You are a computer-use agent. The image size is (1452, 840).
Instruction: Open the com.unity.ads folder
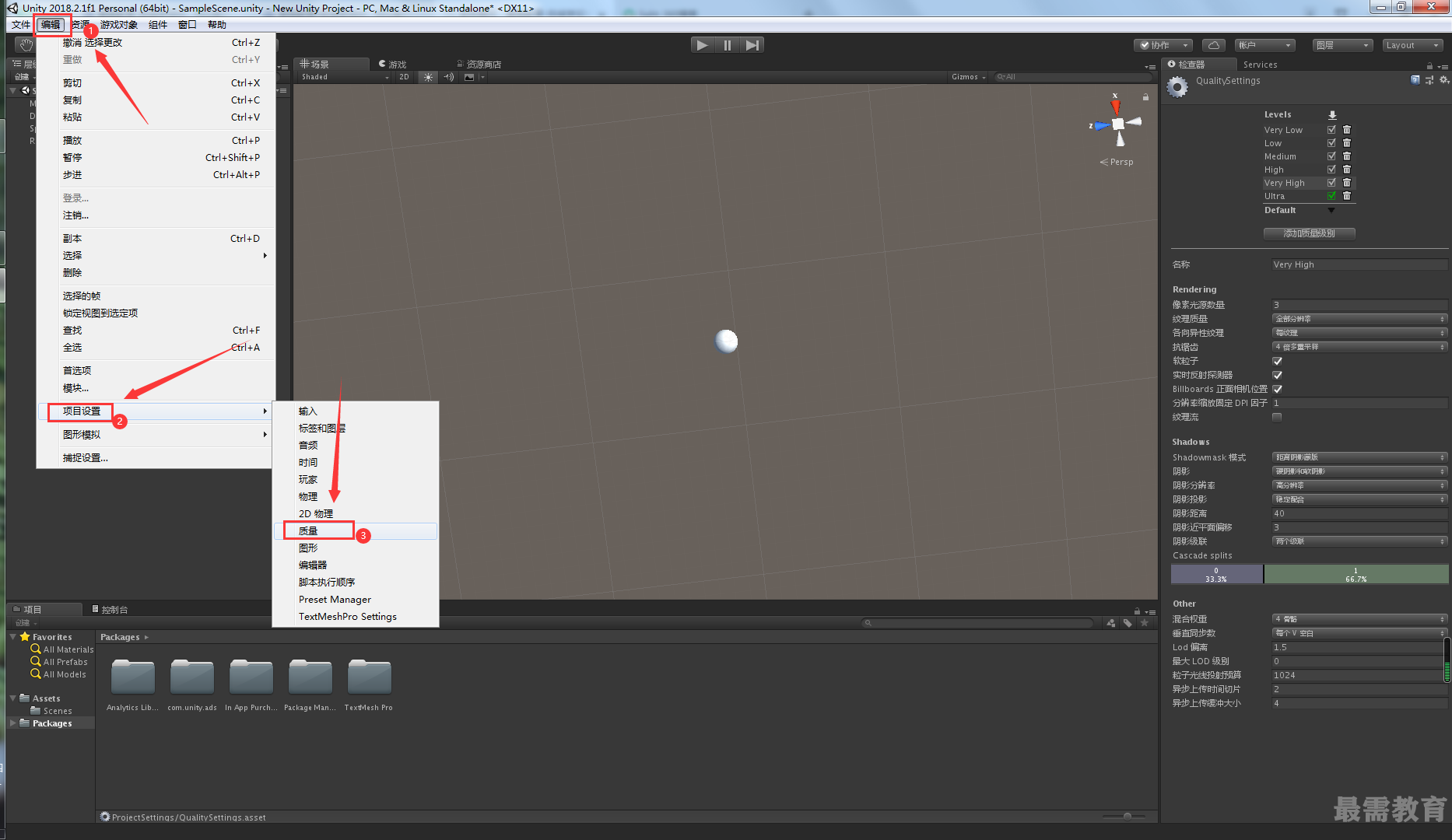point(192,677)
